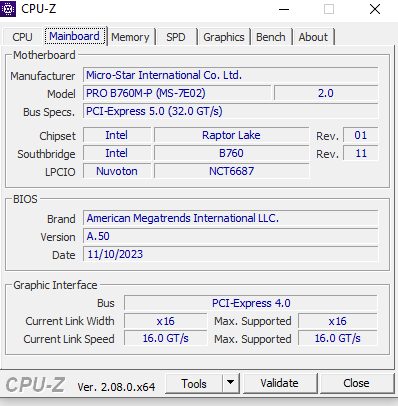Click the CPU-Z app icon in title bar

point(8,9)
